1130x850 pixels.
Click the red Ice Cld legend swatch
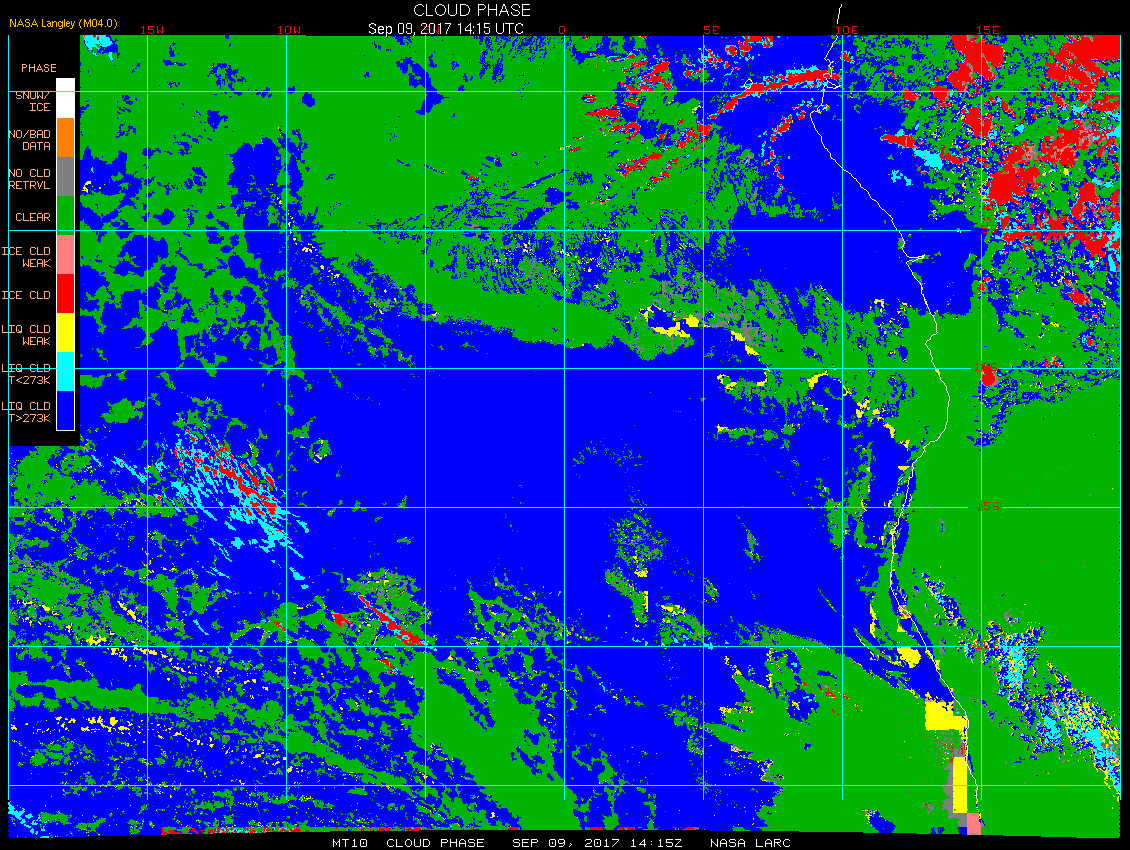tap(66, 293)
